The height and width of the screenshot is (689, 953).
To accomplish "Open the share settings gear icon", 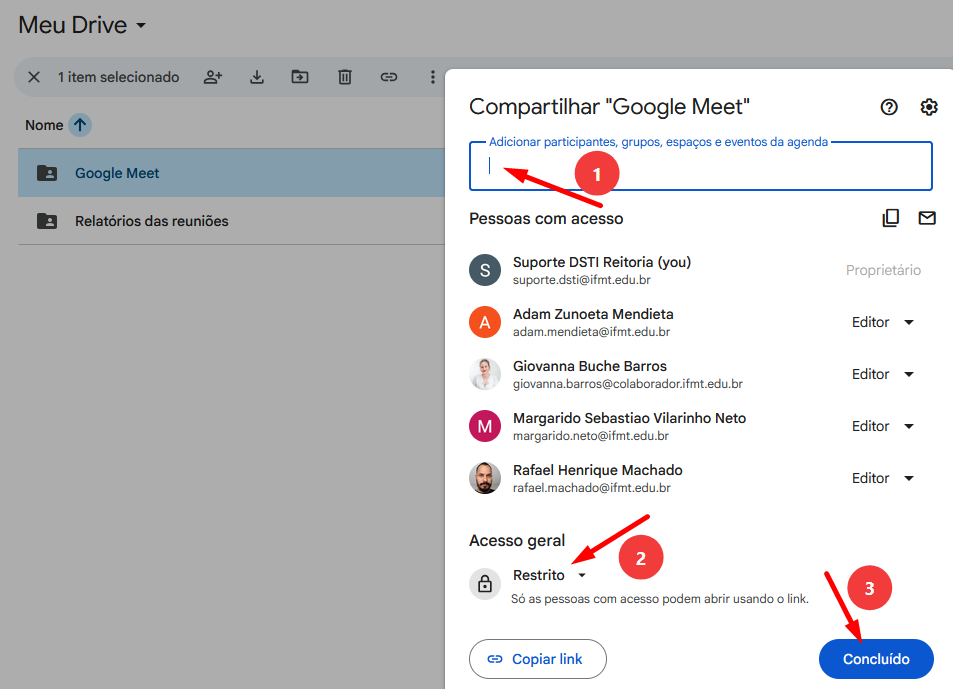I will coord(929,108).
